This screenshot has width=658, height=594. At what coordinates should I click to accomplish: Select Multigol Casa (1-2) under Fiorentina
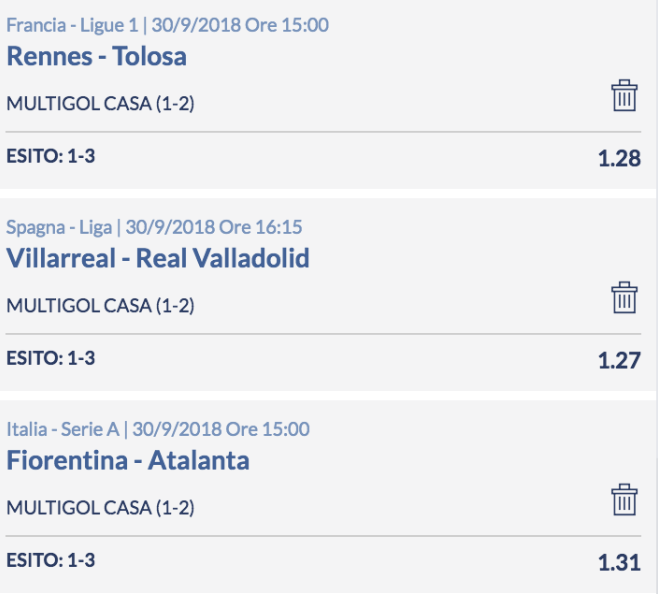coord(100,508)
